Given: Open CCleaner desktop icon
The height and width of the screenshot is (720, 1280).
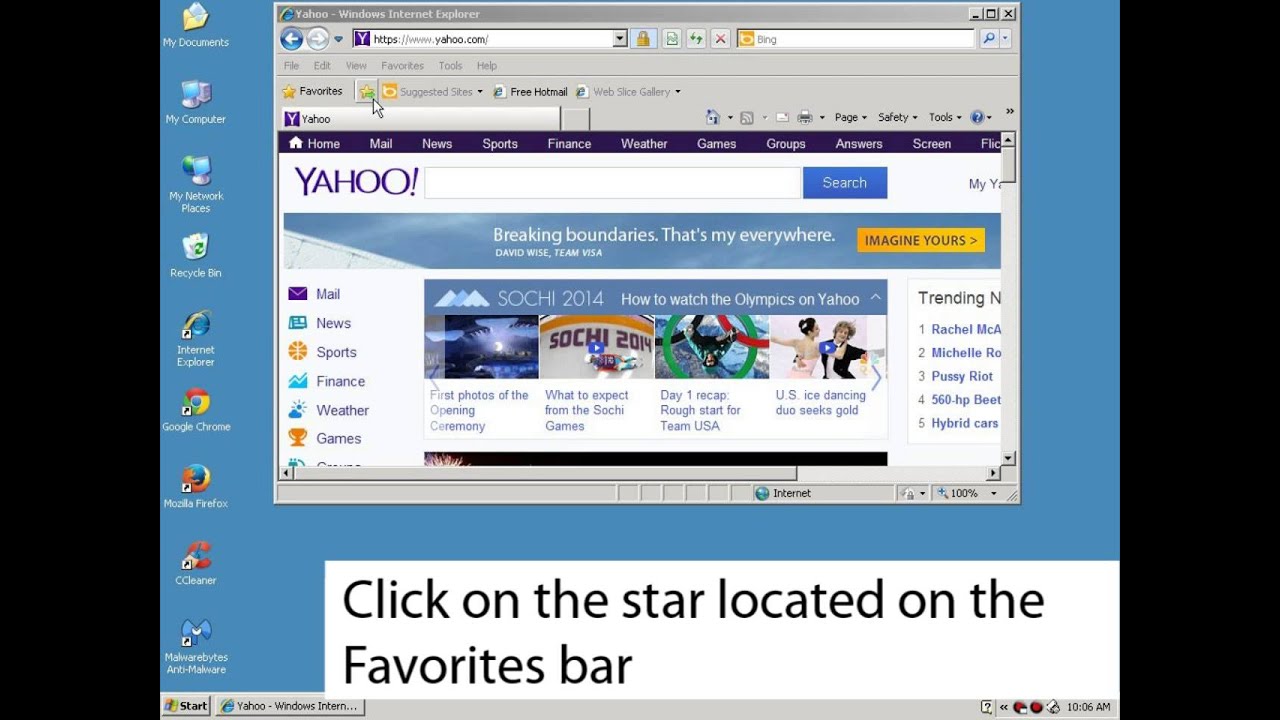Looking at the screenshot, I should (x=196, y=565).
